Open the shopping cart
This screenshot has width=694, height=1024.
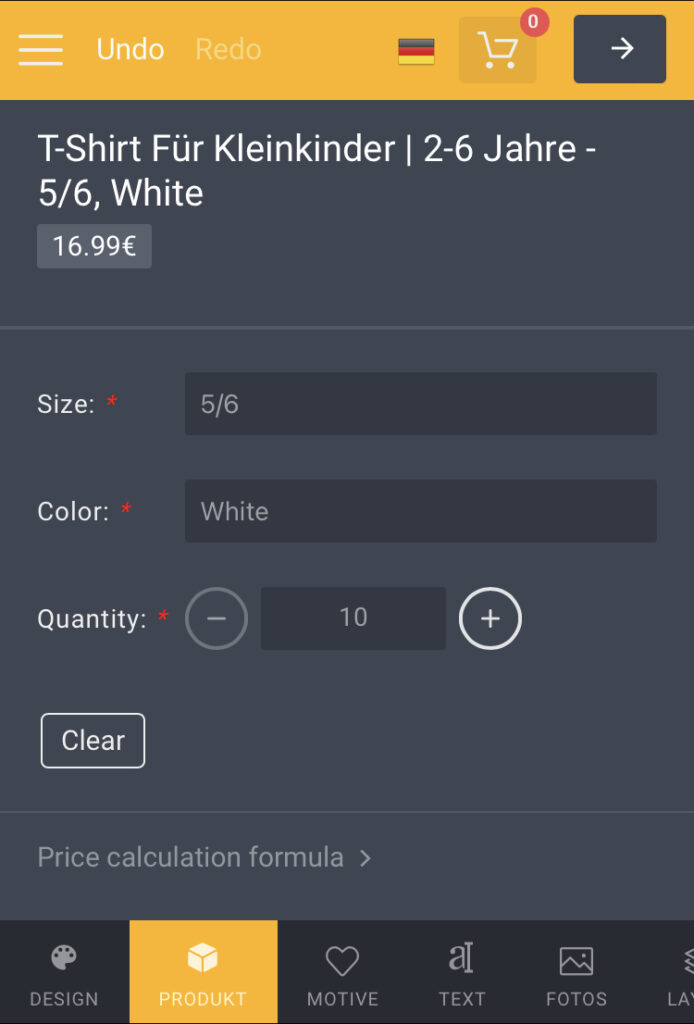pos(497,50)
